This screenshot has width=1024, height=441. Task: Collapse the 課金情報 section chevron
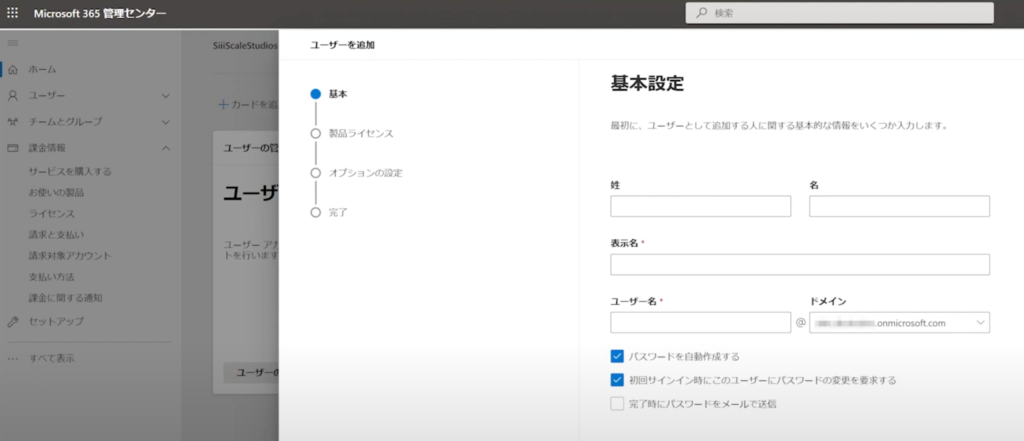tap(166, 148)
